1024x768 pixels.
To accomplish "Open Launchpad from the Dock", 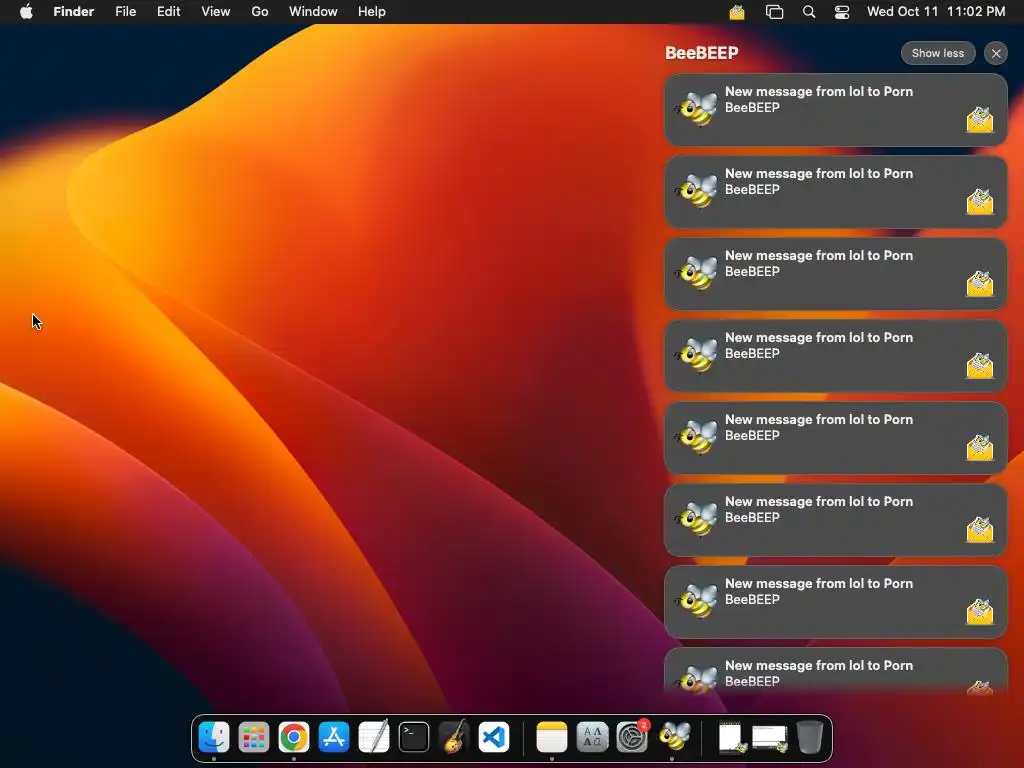I will [x=253, y=737].
